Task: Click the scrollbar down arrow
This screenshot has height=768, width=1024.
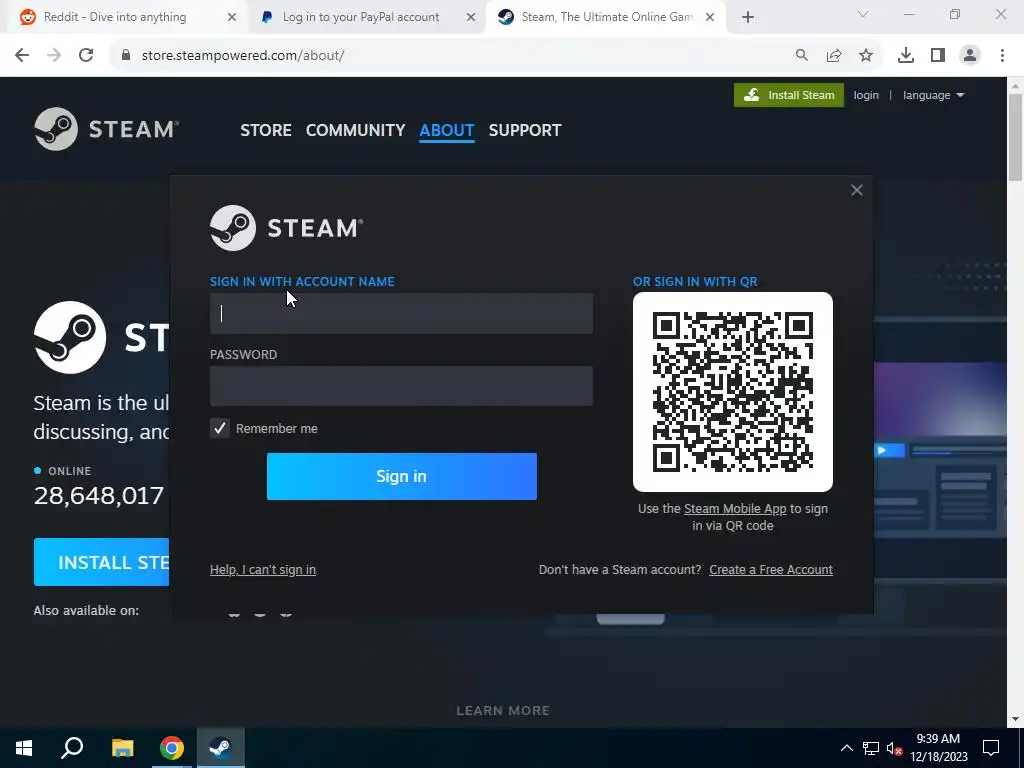Action: click(1016, 719)
